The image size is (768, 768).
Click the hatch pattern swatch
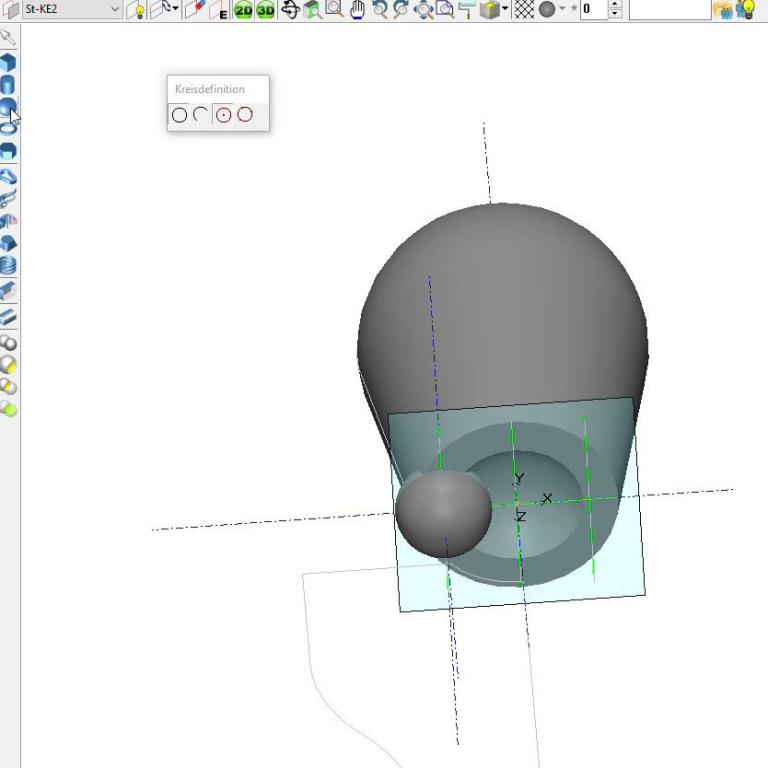[x=524, y=10]
